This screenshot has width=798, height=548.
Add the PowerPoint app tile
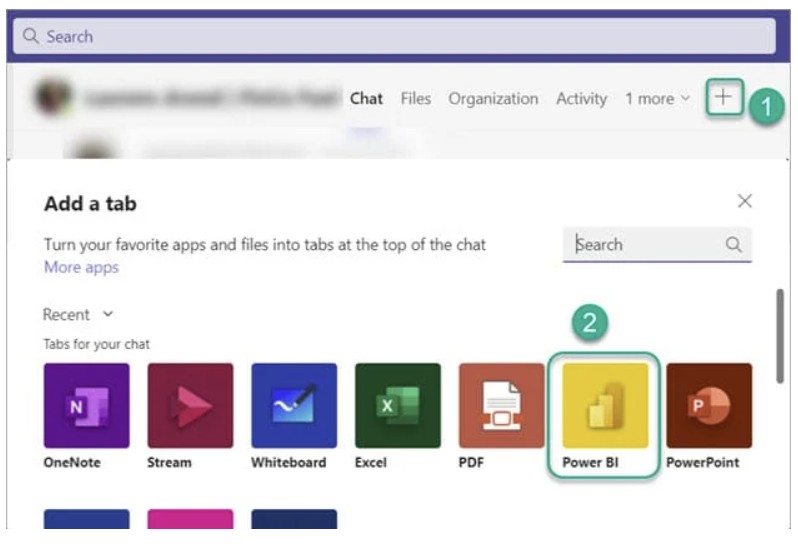[x=709, y=406]
